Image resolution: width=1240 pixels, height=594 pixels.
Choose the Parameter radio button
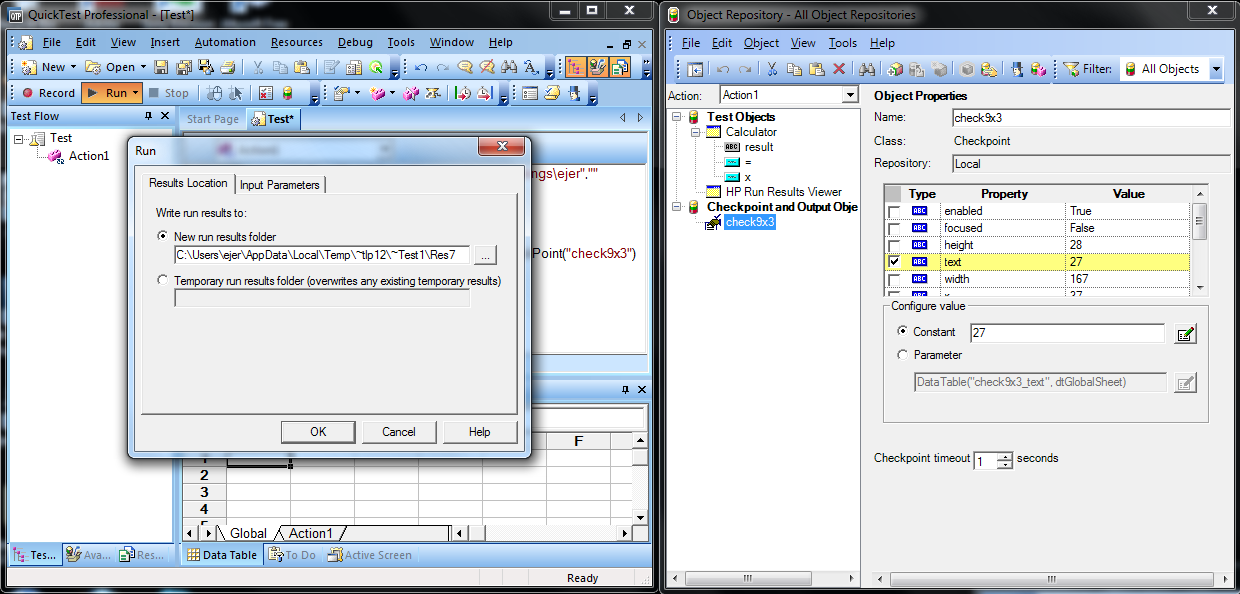[903, 355]
